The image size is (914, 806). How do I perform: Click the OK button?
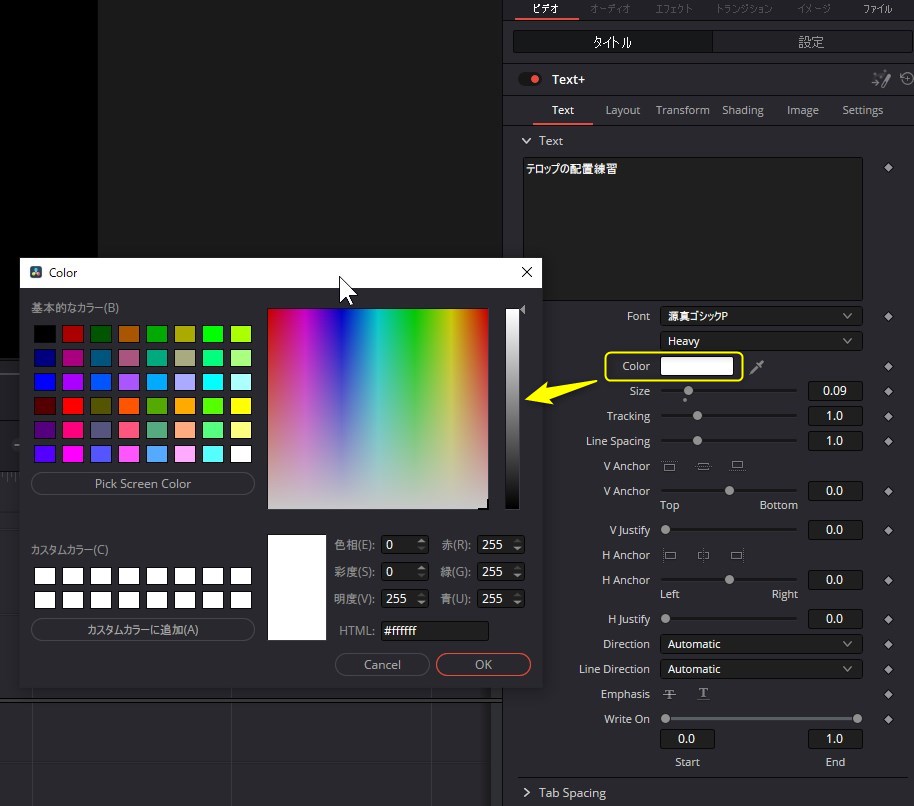483,664
